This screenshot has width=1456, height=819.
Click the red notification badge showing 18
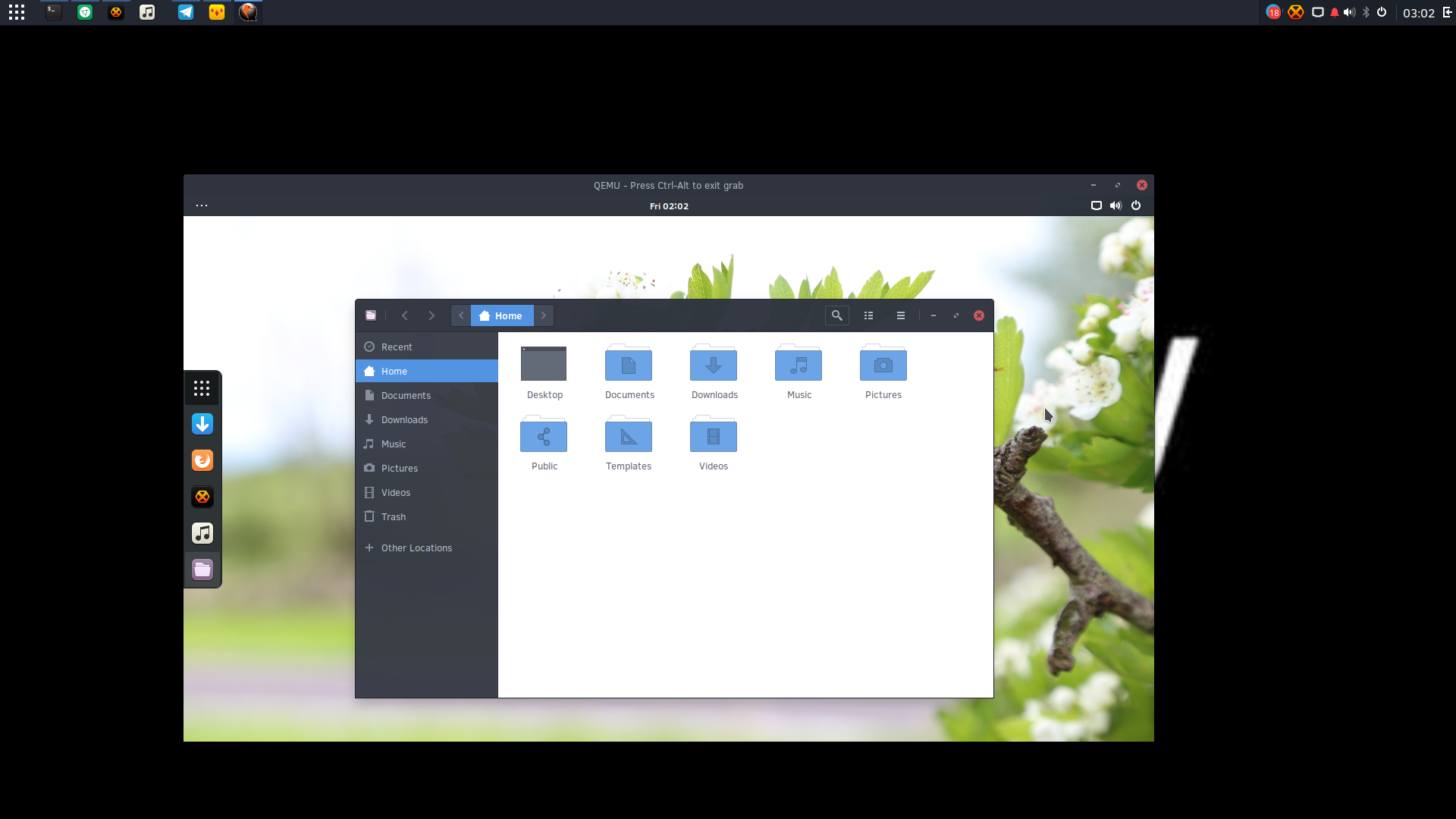[x=1273, y=12]
